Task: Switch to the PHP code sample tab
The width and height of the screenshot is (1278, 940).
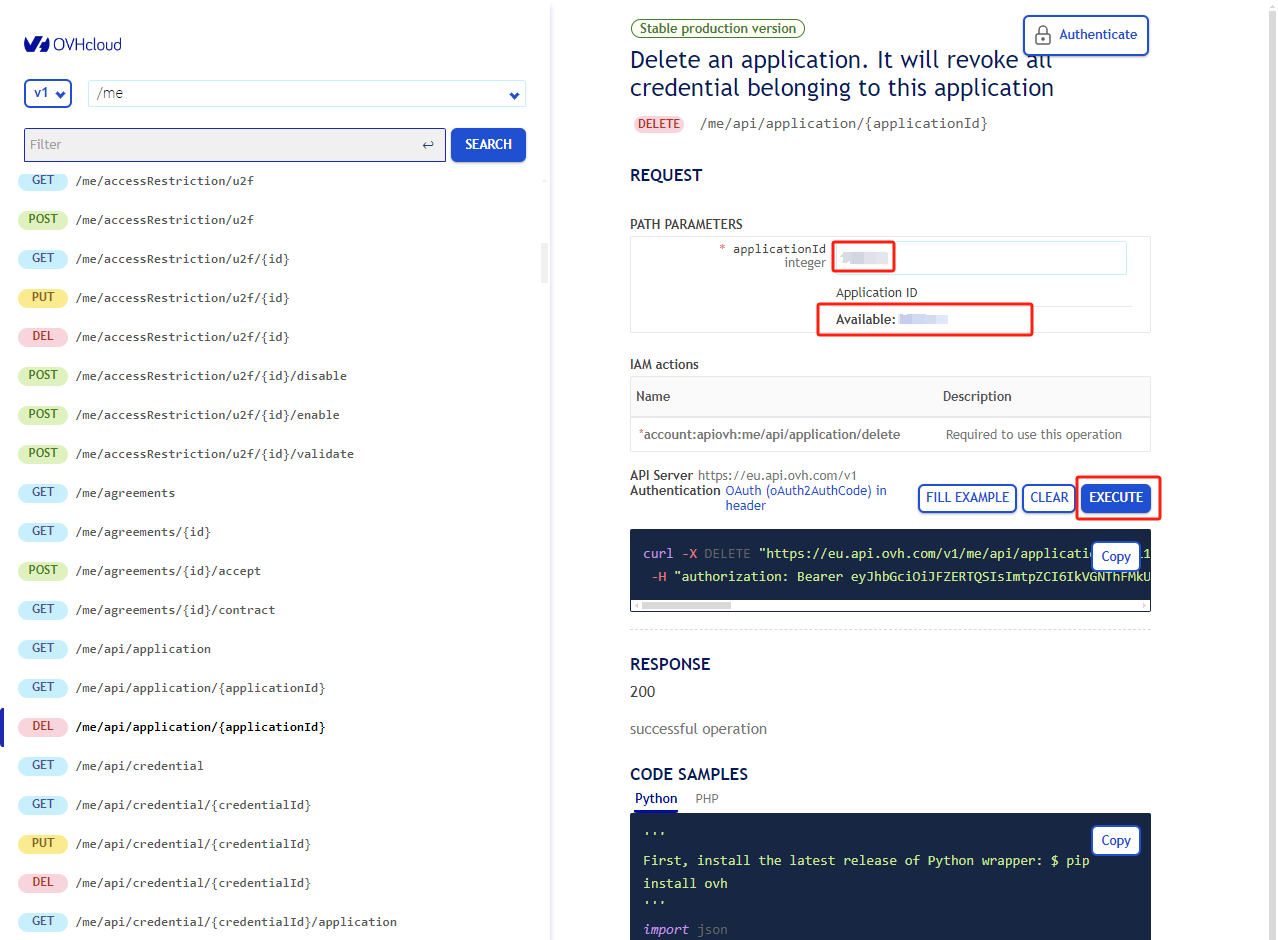Action: click(707, 799)
